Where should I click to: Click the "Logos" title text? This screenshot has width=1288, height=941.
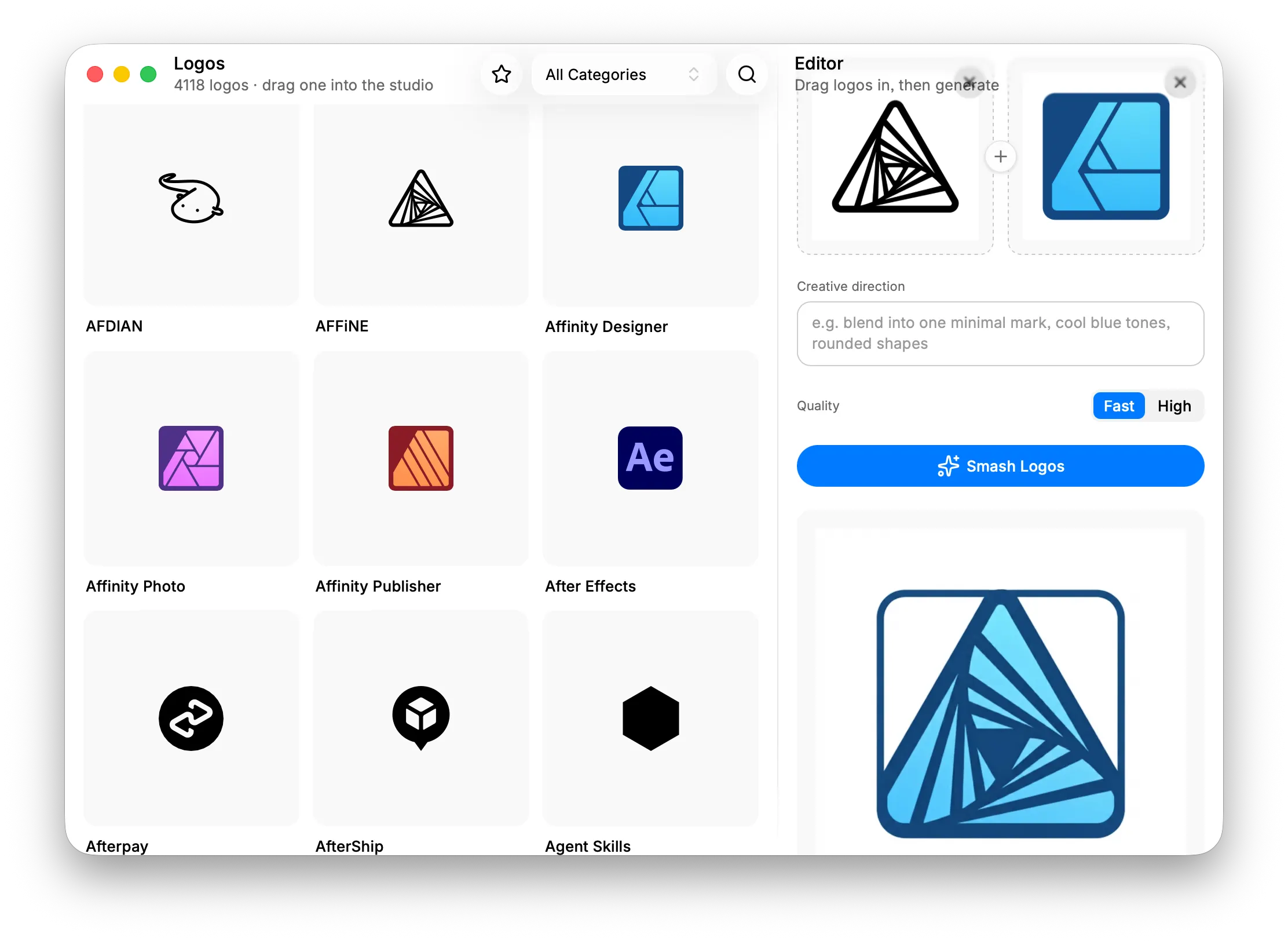(x=199, y=63)
